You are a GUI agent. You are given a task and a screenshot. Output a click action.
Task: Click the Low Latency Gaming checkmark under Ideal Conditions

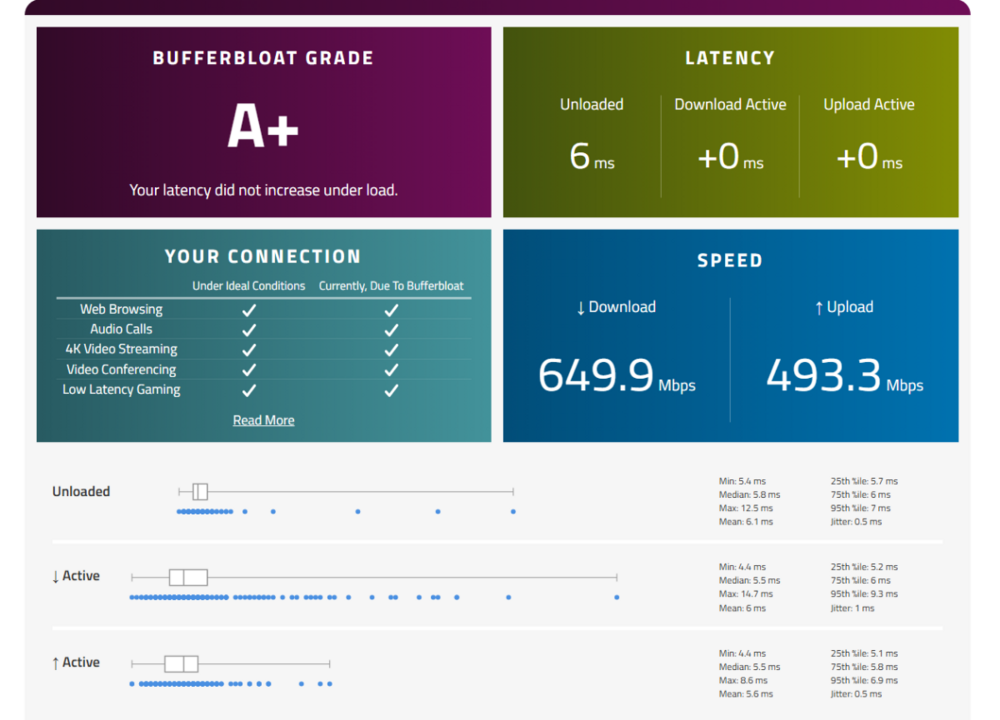click(x=249, y=390)
